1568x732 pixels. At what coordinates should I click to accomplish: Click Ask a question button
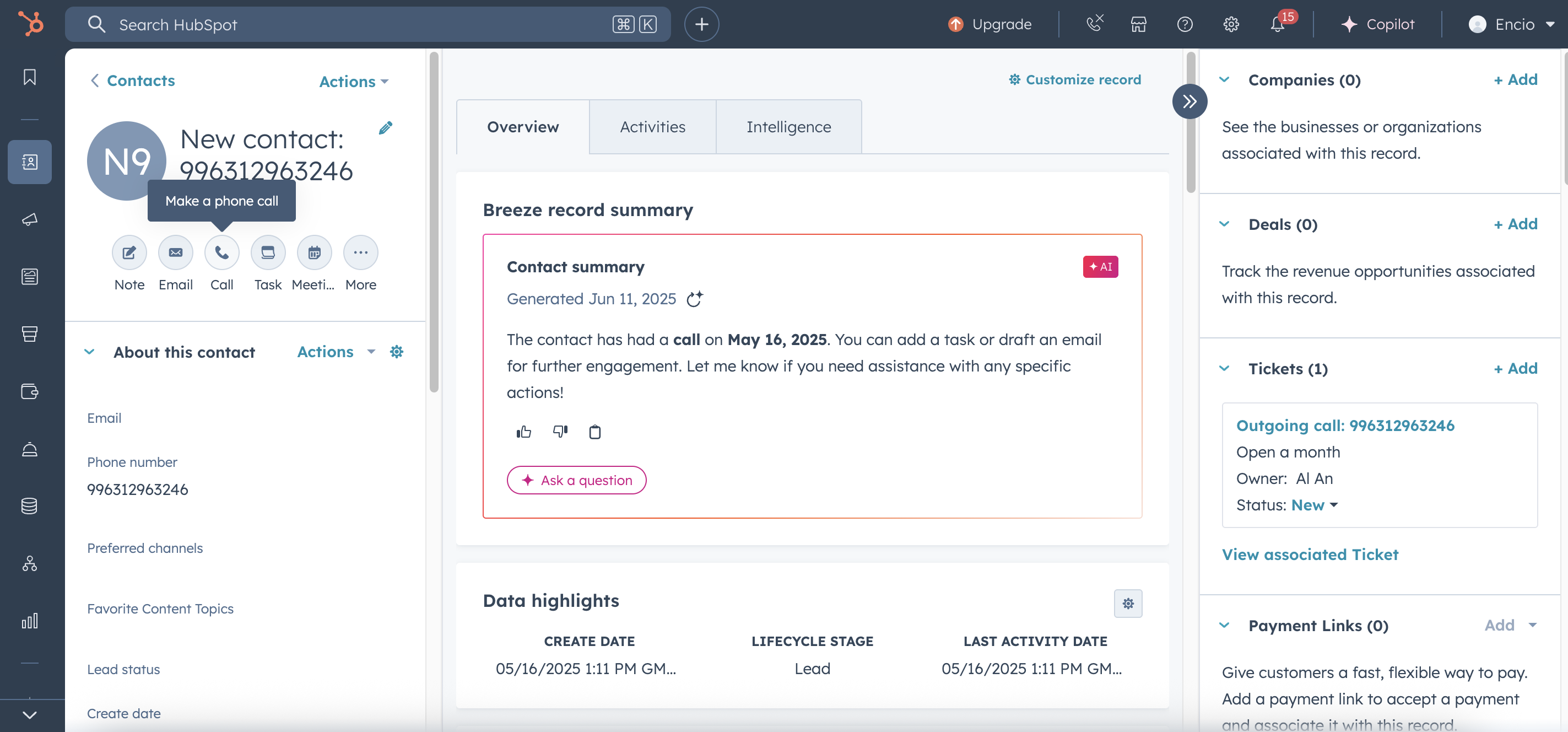(576, 480)
